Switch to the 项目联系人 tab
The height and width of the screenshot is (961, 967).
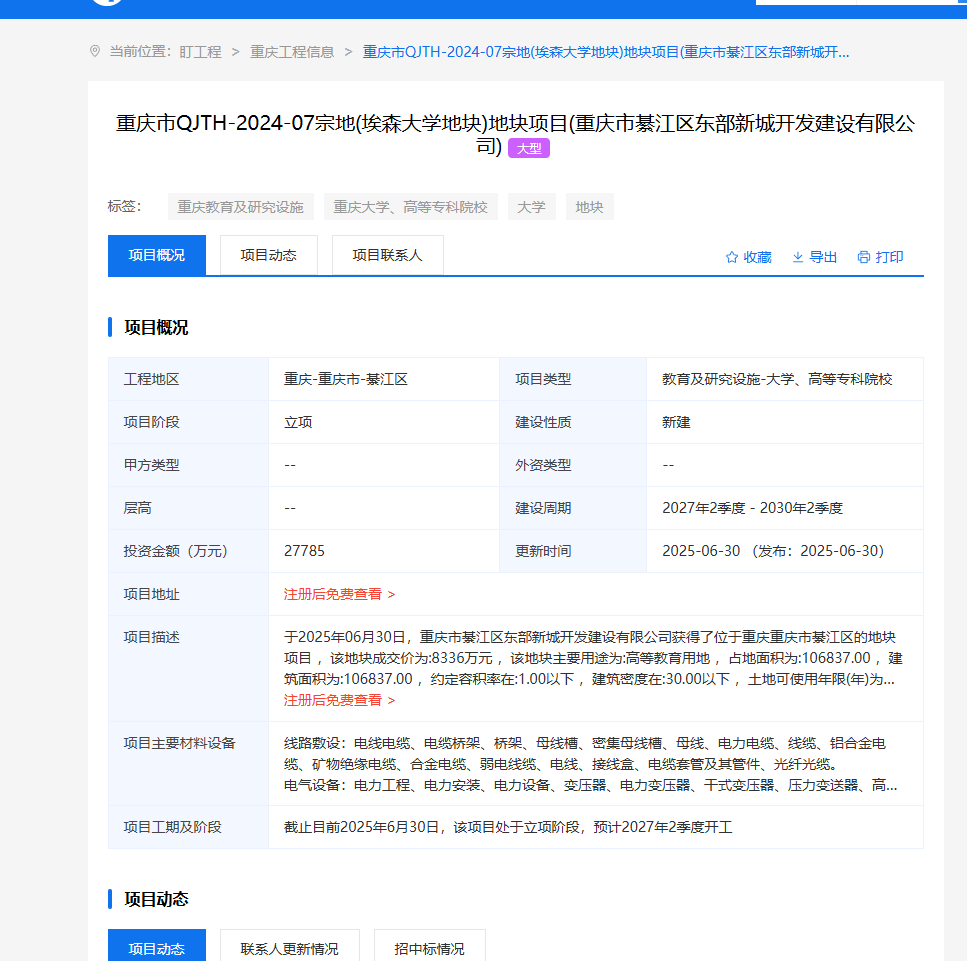[387, 255]
